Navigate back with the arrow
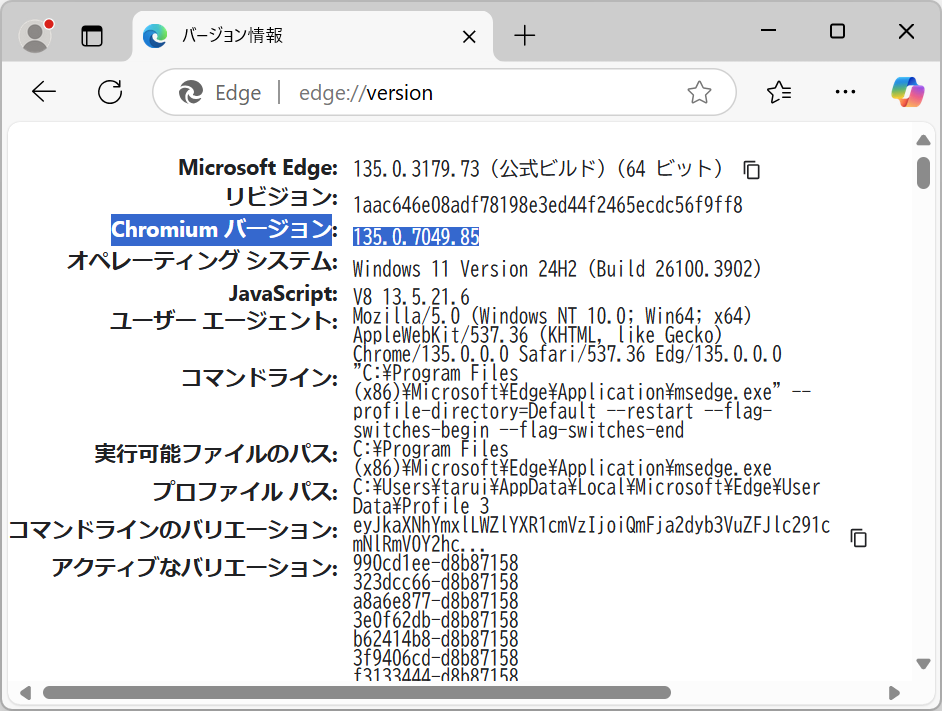The image size is (942, 711). tap(44, 92)
